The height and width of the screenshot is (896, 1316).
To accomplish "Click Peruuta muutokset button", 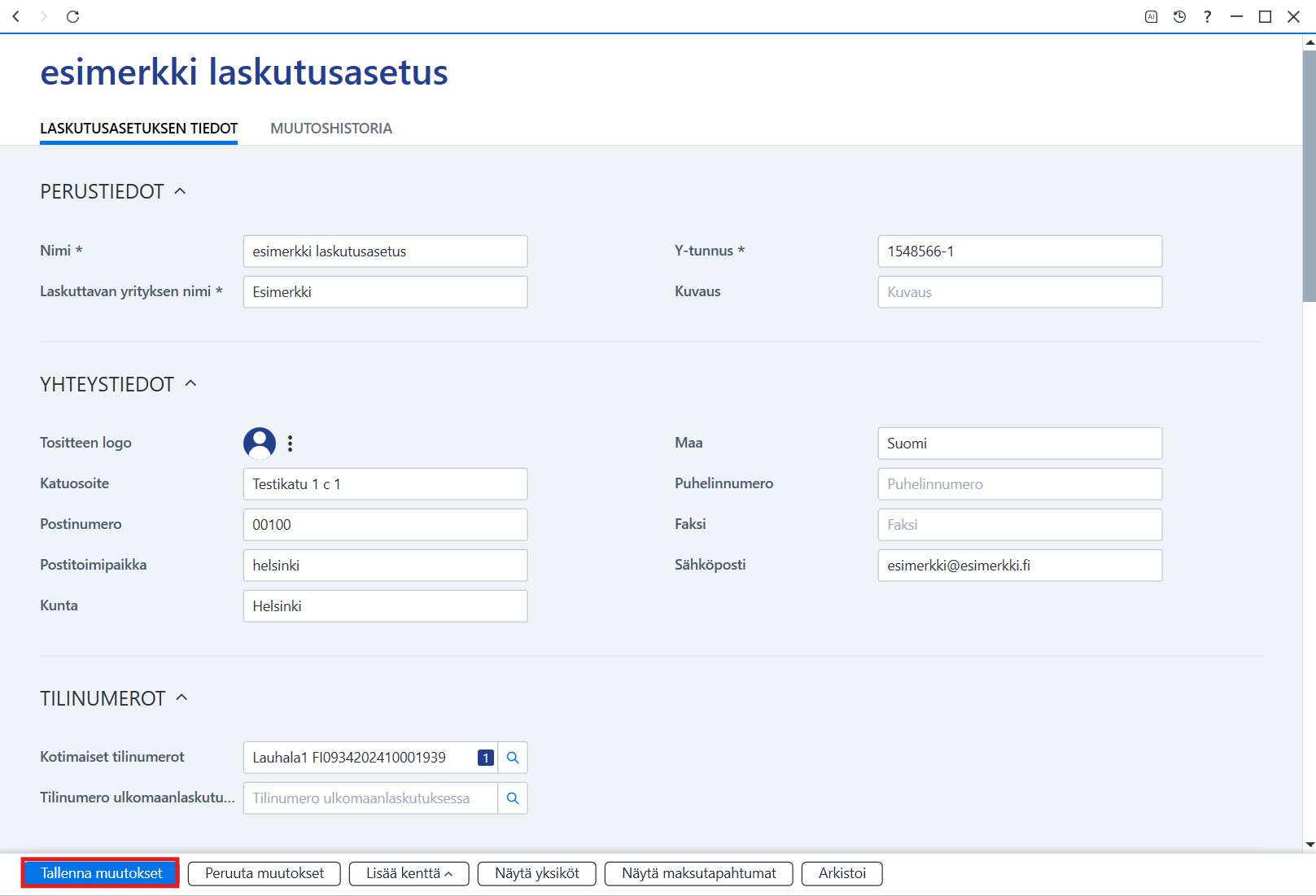I will [x=265, y=873].
